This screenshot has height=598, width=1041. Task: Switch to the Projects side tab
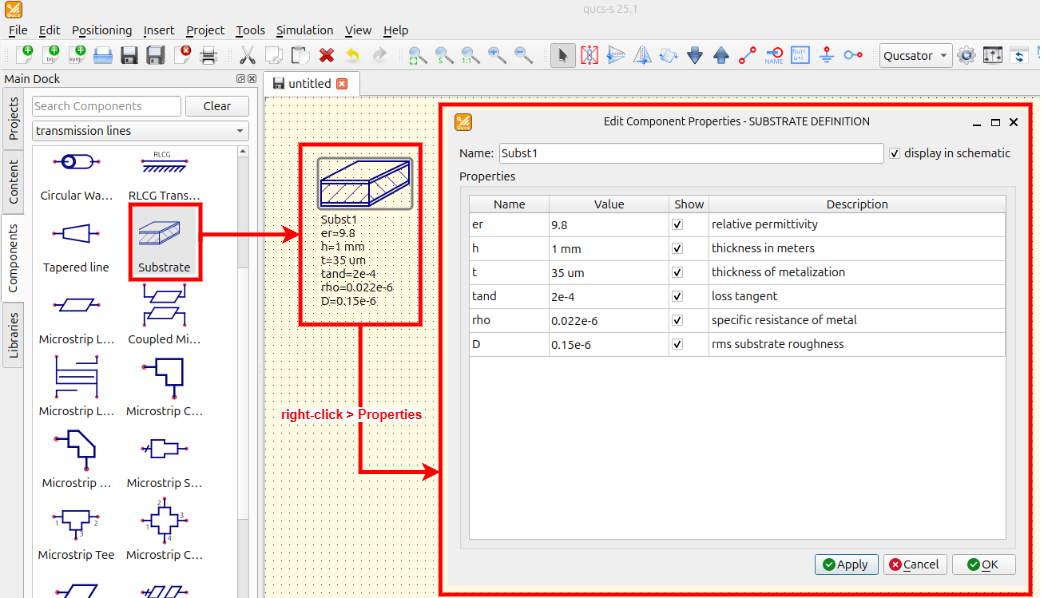coord(13,119)
